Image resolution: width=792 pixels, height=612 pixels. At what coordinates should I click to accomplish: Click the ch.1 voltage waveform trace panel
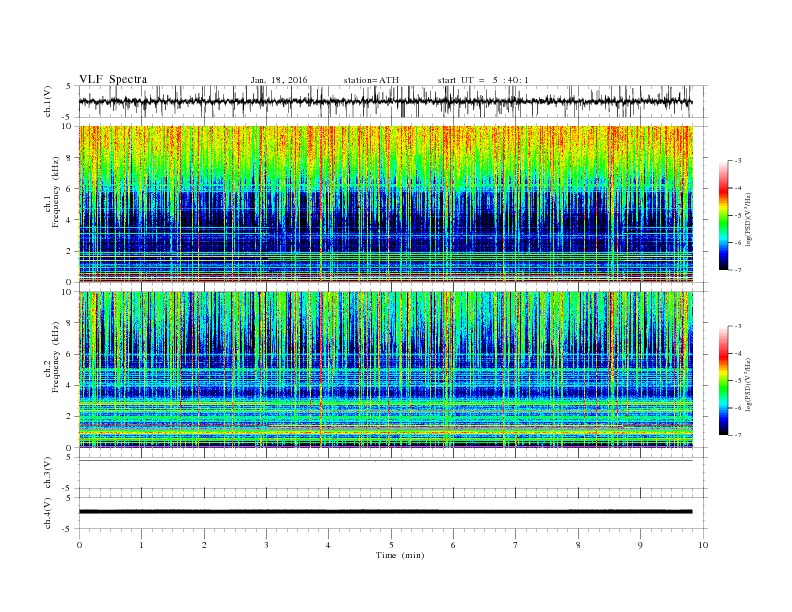[393, 101]
